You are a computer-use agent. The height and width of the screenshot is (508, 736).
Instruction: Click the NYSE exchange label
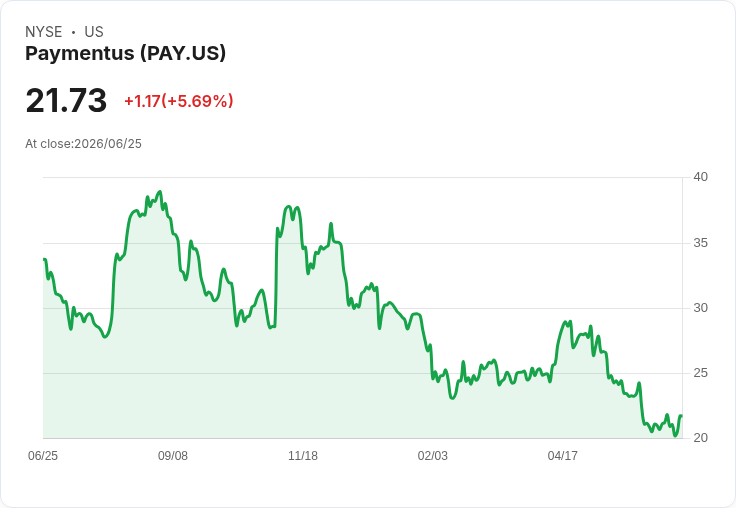[x=44, y=32]
